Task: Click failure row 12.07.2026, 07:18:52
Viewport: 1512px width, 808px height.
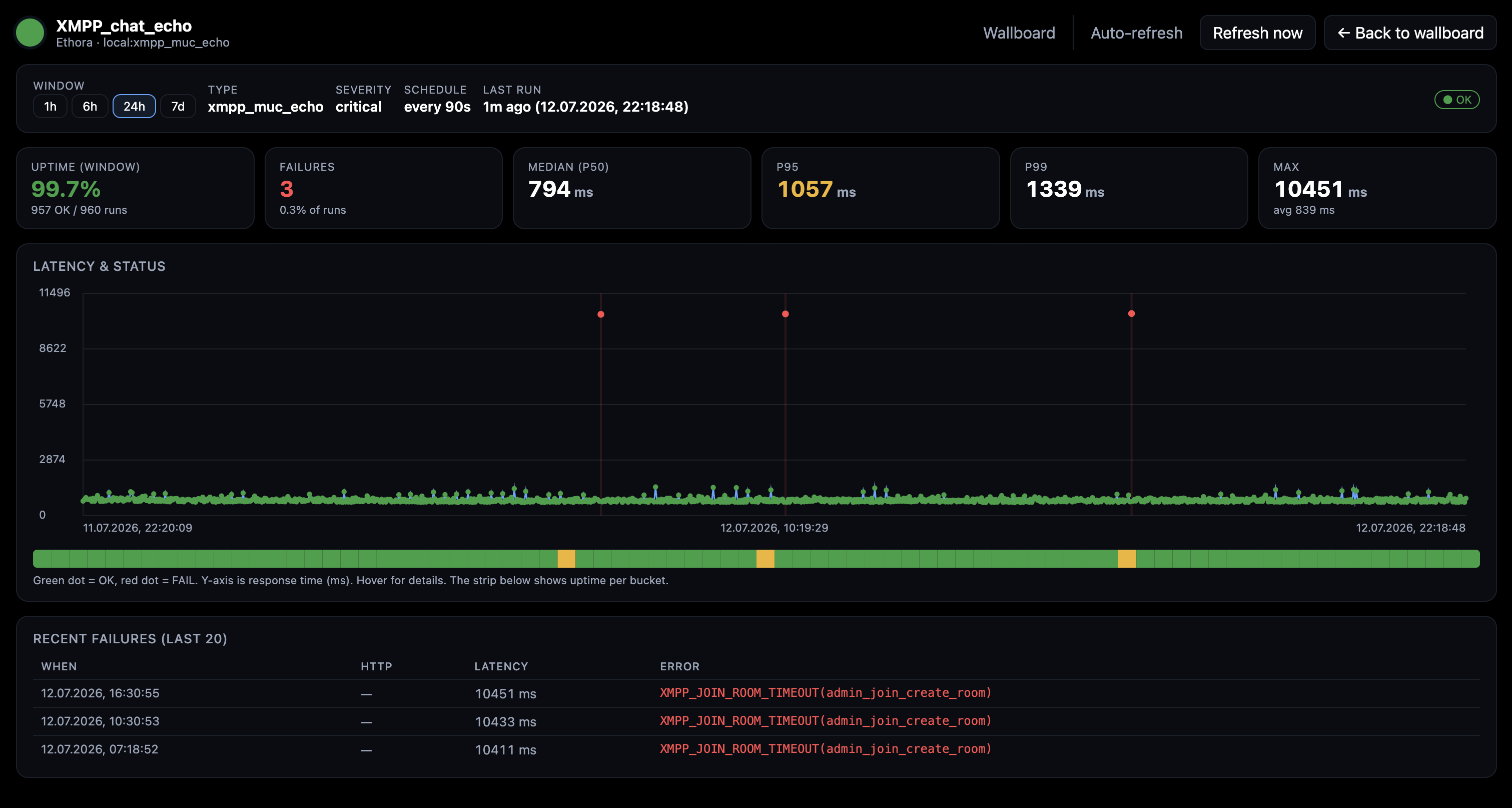Action: [756, 749]
